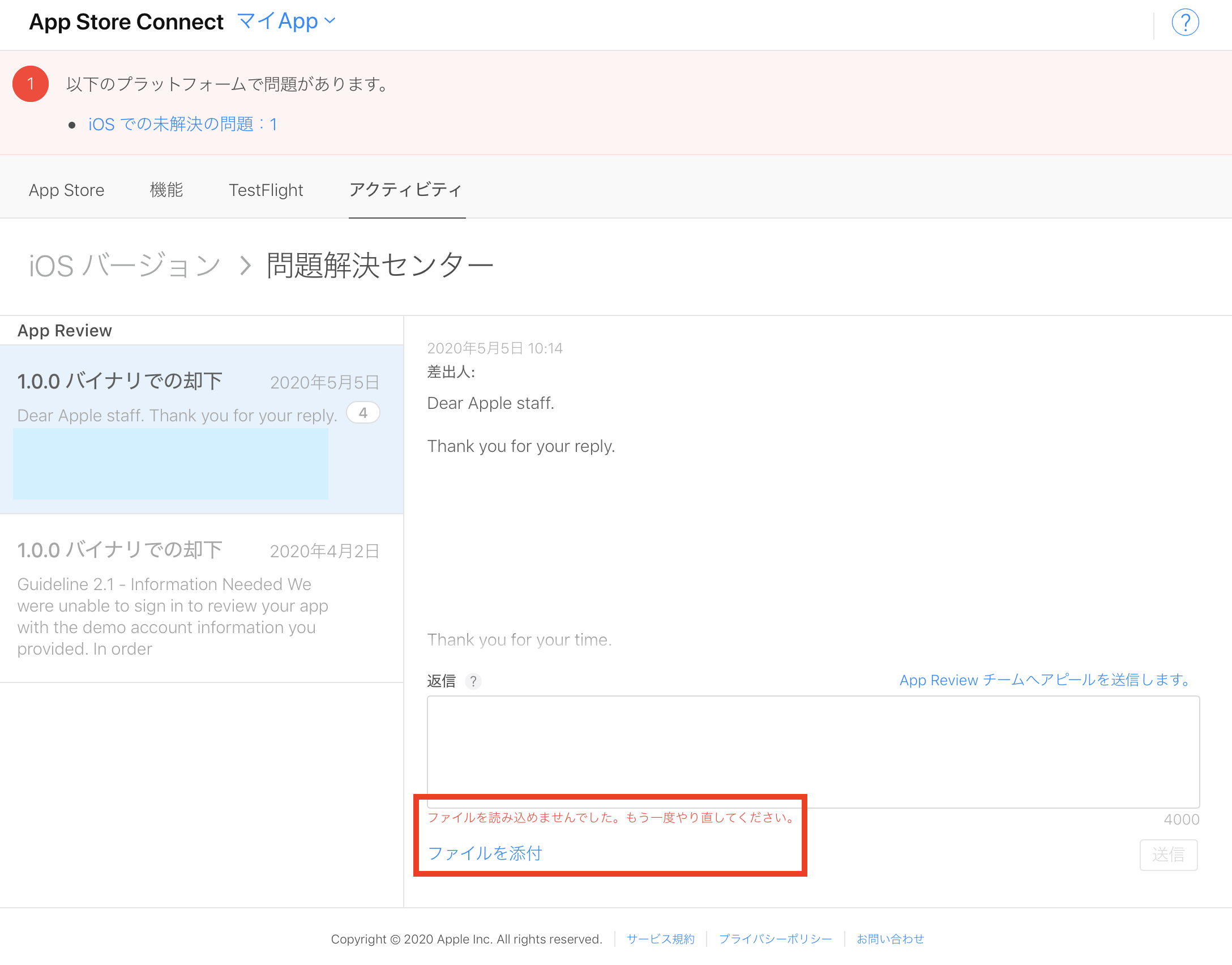Screen dimensions: 1232x965
Task: Switch to the TestFlight tab
Action: [x=266, y=190]
